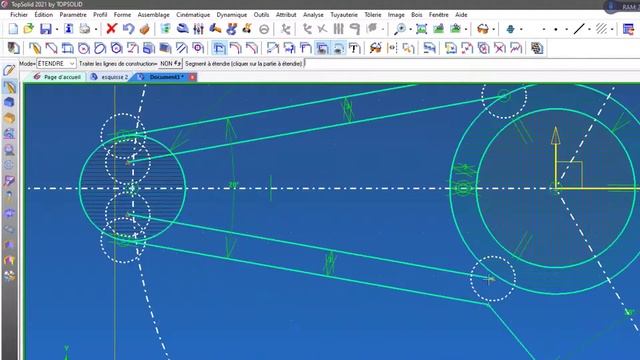Click the grey circle-minus icon
This screenshot has height=360, width=640.
tap(264, 29)
